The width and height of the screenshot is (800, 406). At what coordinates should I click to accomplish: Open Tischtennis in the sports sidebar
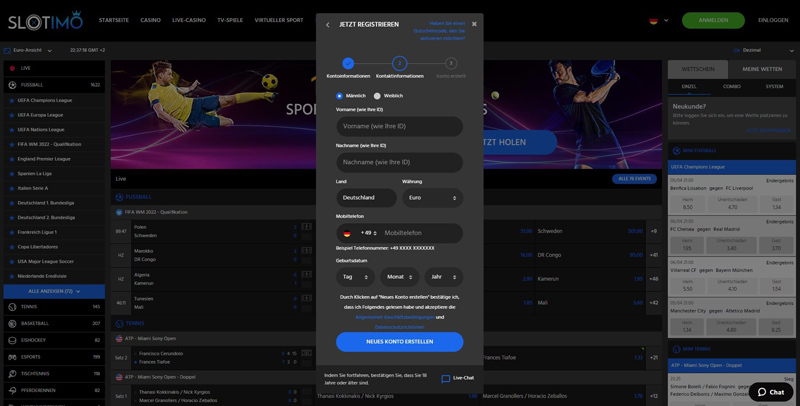point(54,374)
